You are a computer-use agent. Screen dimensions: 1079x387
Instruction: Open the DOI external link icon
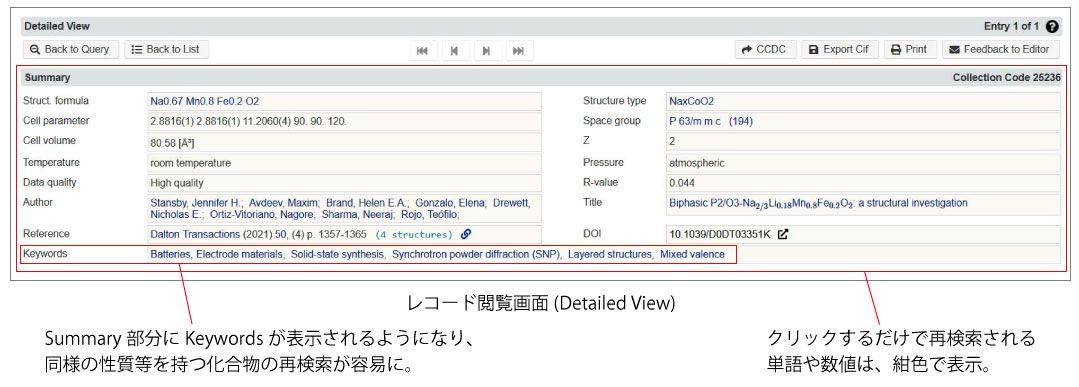[x=783, y=234]
